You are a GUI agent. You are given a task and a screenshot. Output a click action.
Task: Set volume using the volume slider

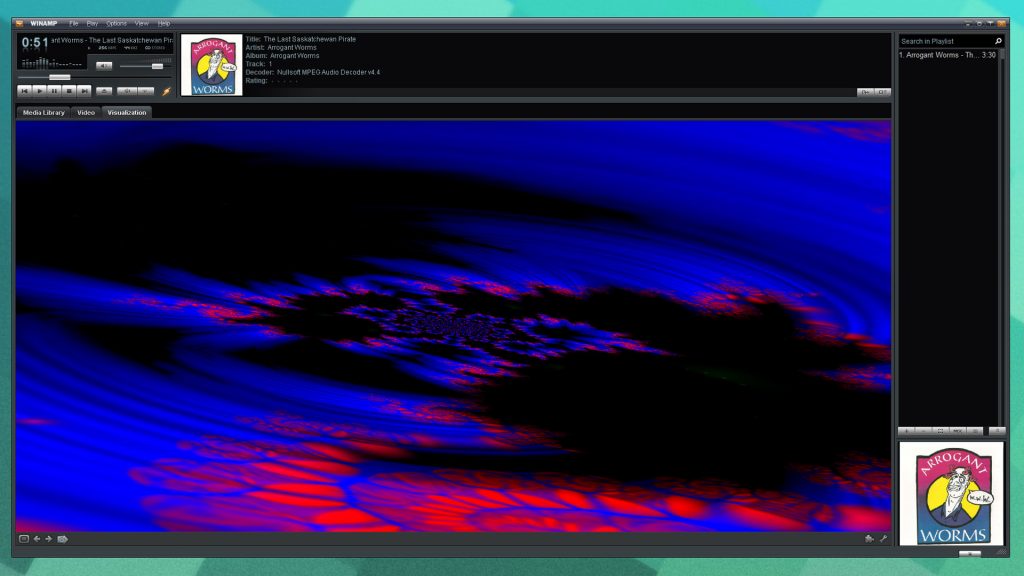click(156, 66)
